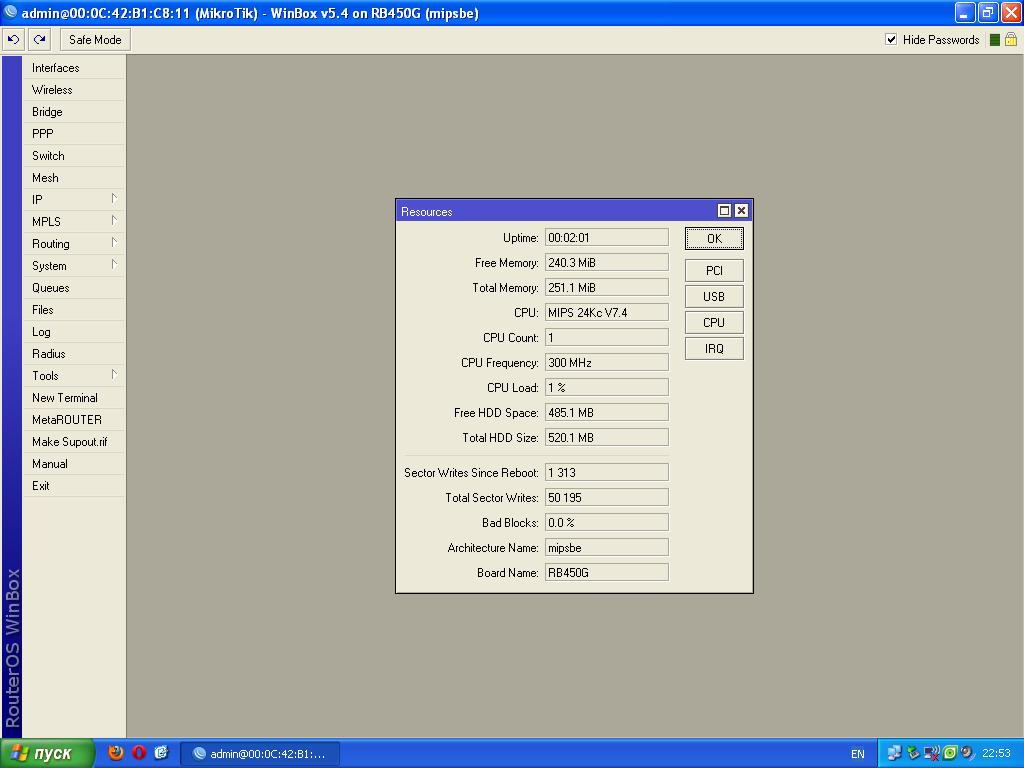Click the system clock 22:53
The height and width of the screenshot is (768, 1024).
(996, 753)
